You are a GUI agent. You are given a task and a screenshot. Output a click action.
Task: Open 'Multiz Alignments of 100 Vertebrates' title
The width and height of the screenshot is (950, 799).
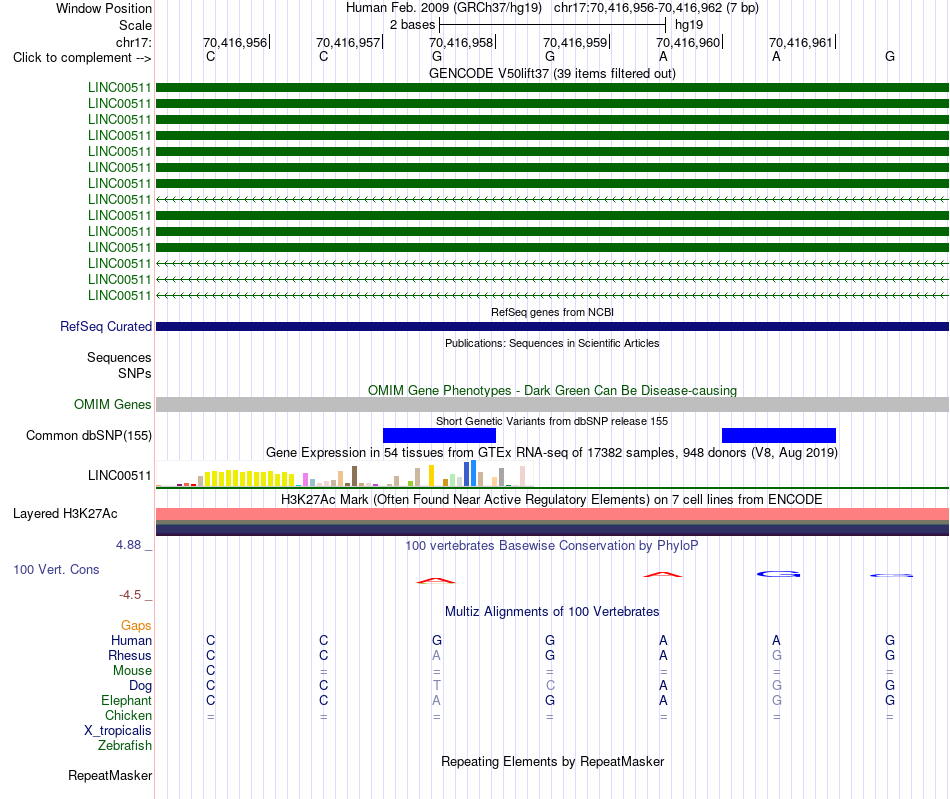click(552, 611)
